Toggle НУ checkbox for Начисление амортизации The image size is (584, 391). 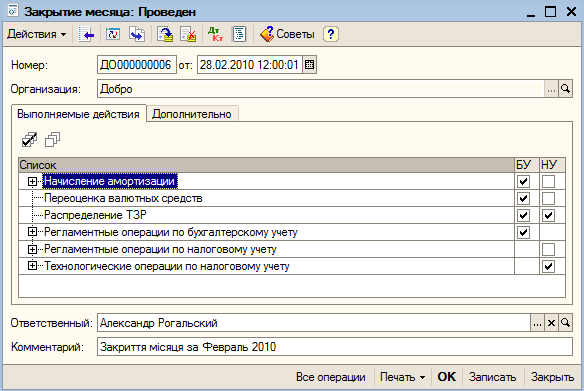point(548,181)
